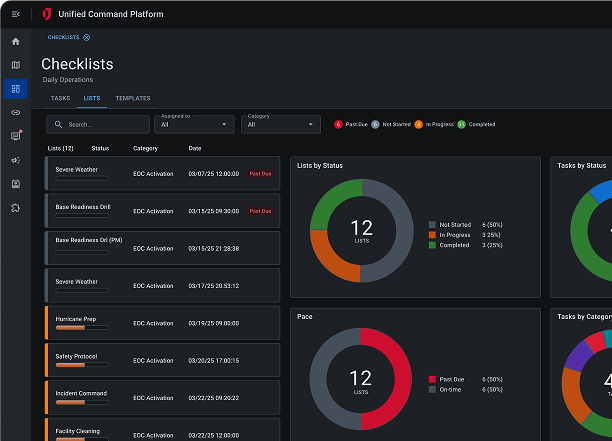Click the link icon in sidebar

point(15,113)
